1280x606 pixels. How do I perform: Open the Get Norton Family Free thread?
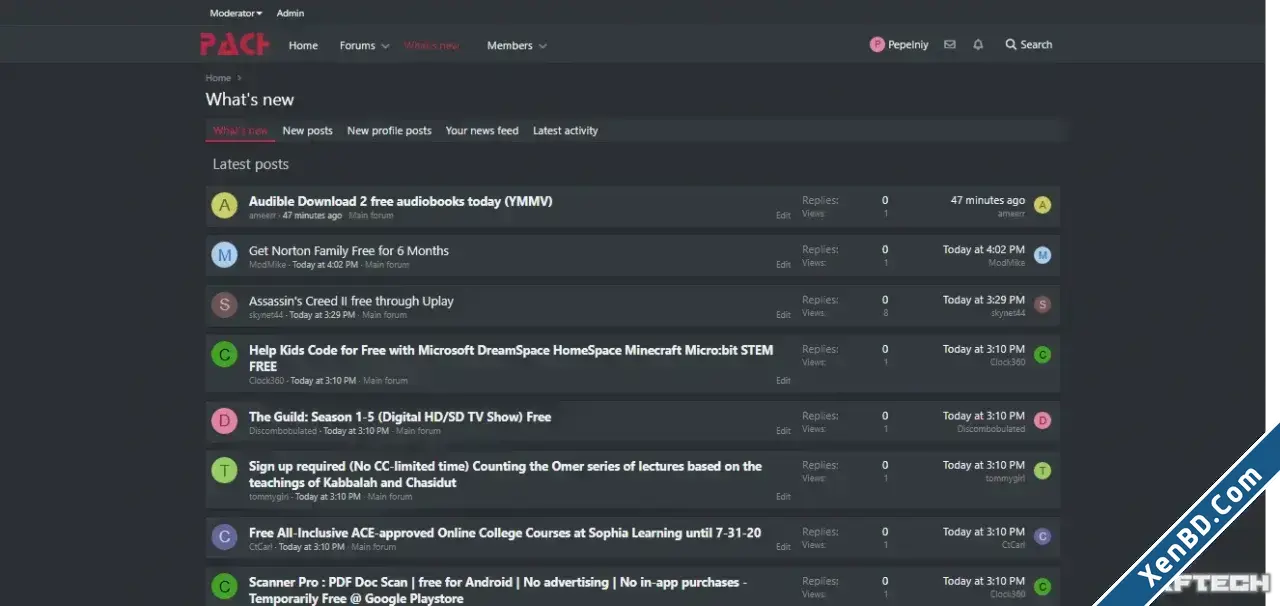tap(349, 251)
